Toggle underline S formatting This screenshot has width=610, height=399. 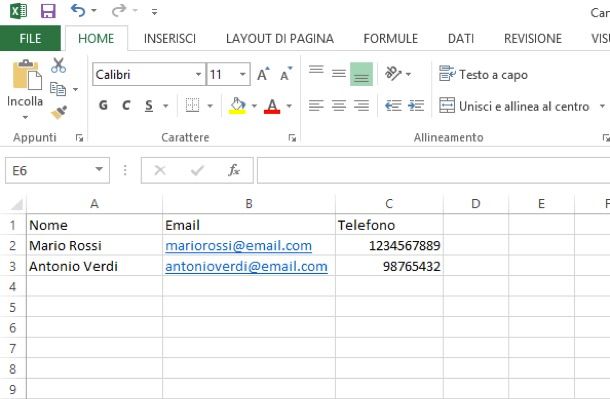tap(149, 105)
